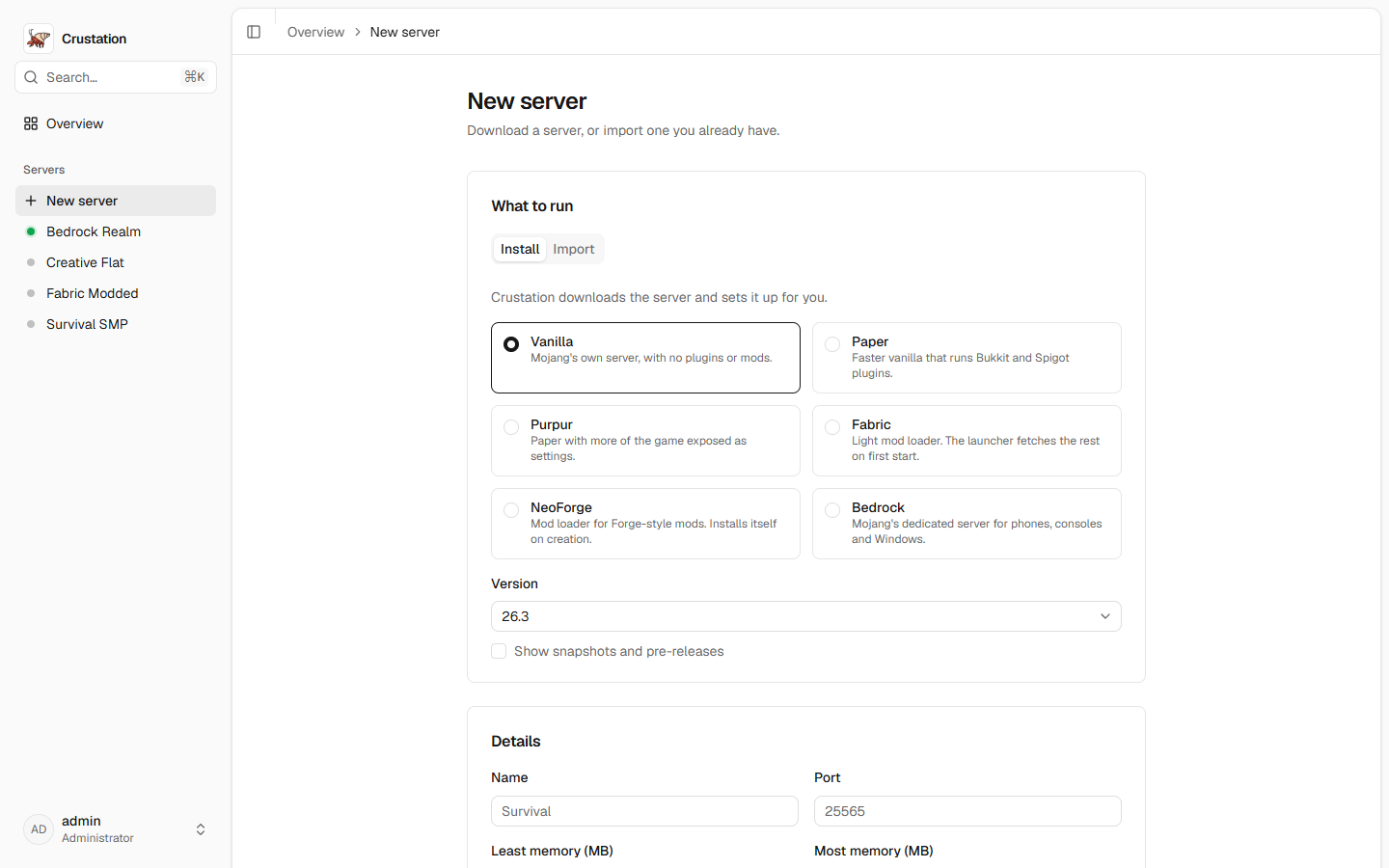Viewport: 1389px width, 868px height.
Task: Open the admin account switcher chevrons
Action: pos(201,829)
